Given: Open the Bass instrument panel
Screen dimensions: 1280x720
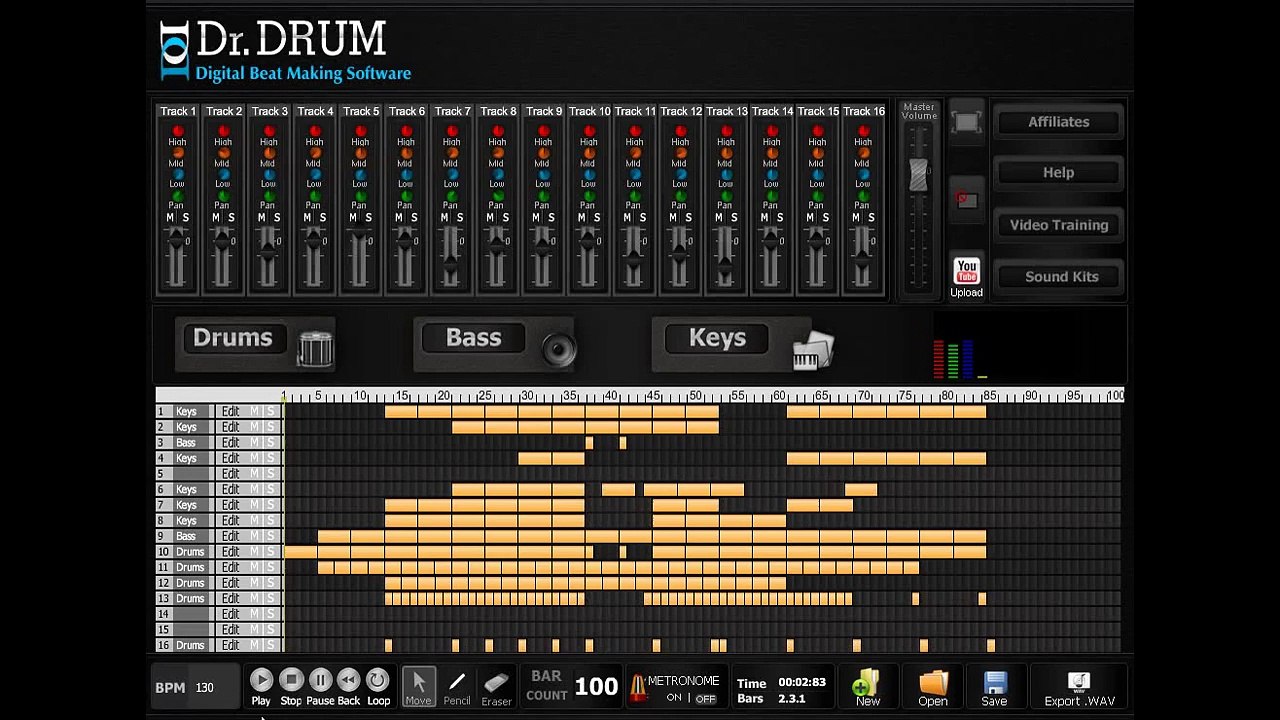Looking at the screenshot, I should pyautogui.click(x=473, y=338).
